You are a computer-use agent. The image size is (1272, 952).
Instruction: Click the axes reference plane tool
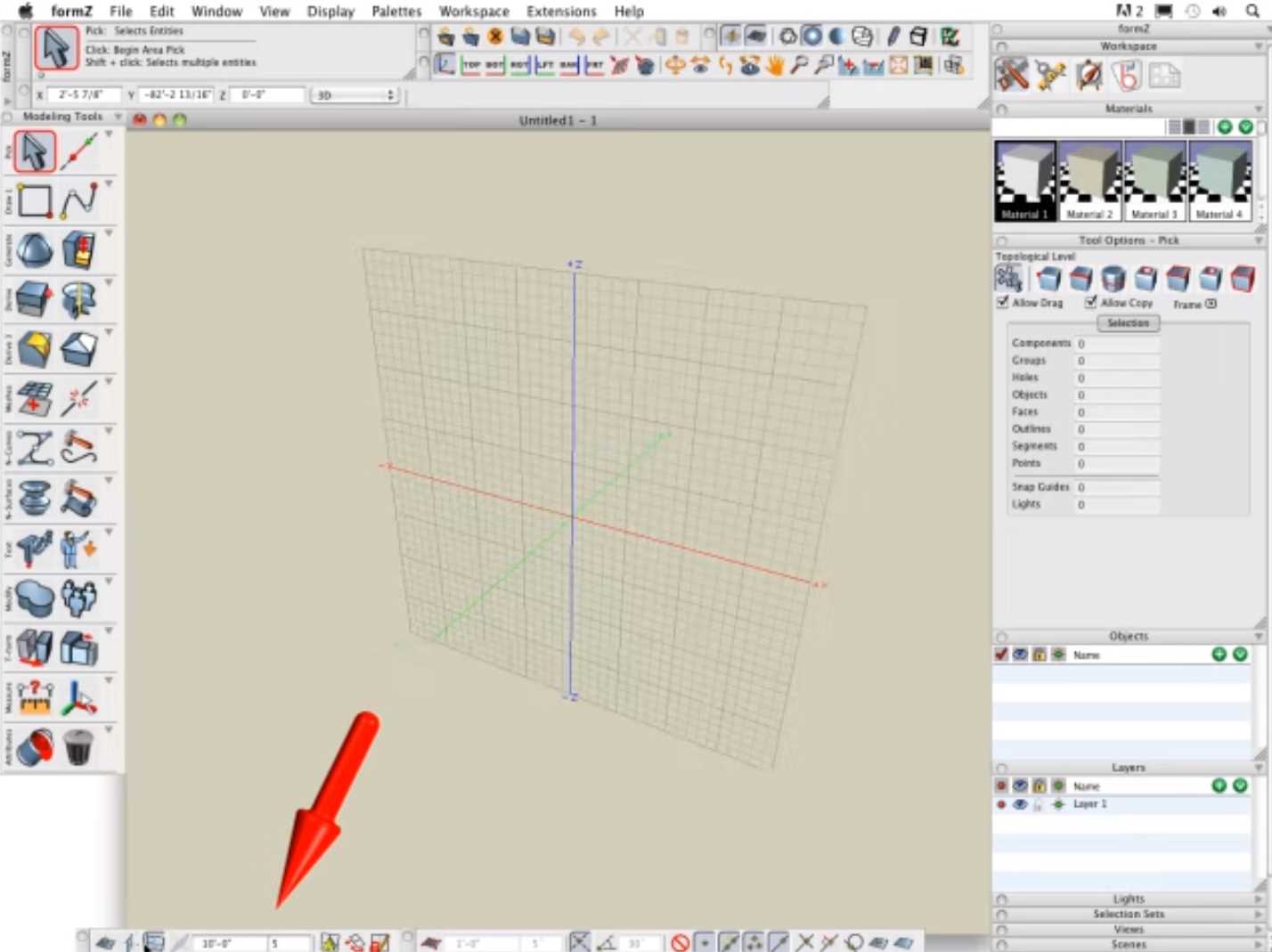click(78, 697)
